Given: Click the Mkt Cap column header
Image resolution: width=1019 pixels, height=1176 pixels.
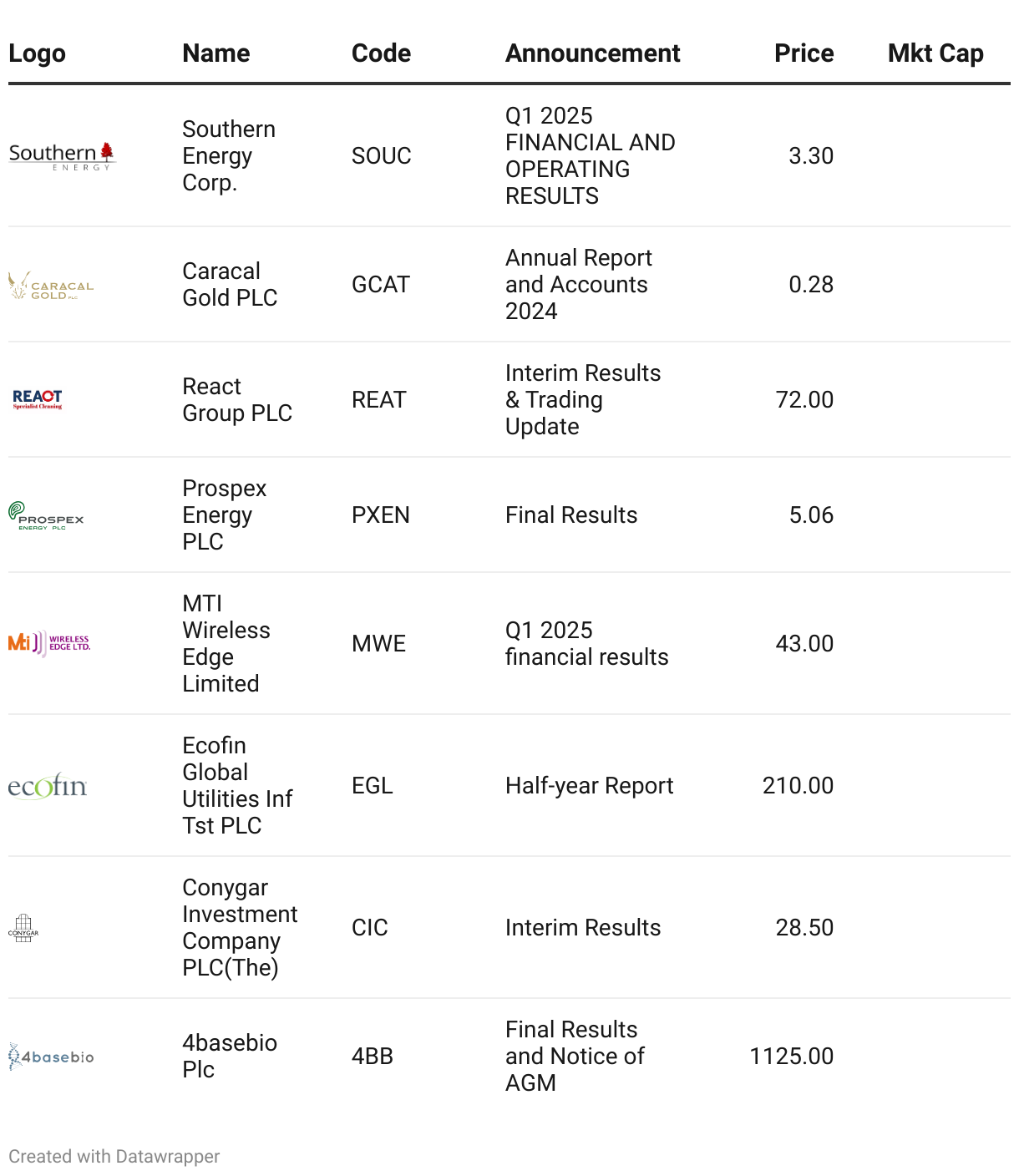Looking at the screenshot, I should click(x=935, y=53).
